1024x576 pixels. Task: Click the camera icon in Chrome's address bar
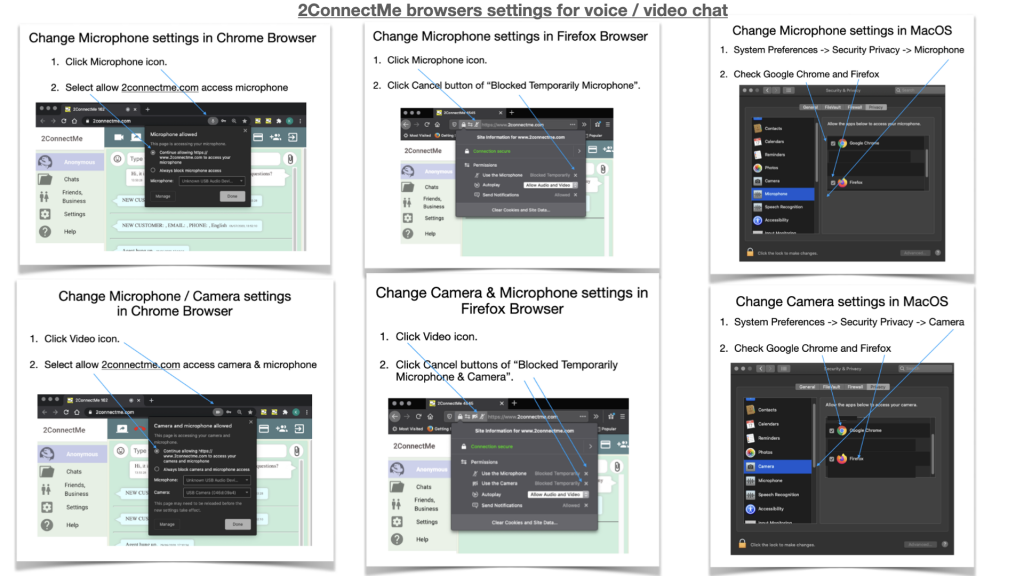[217, 412]
